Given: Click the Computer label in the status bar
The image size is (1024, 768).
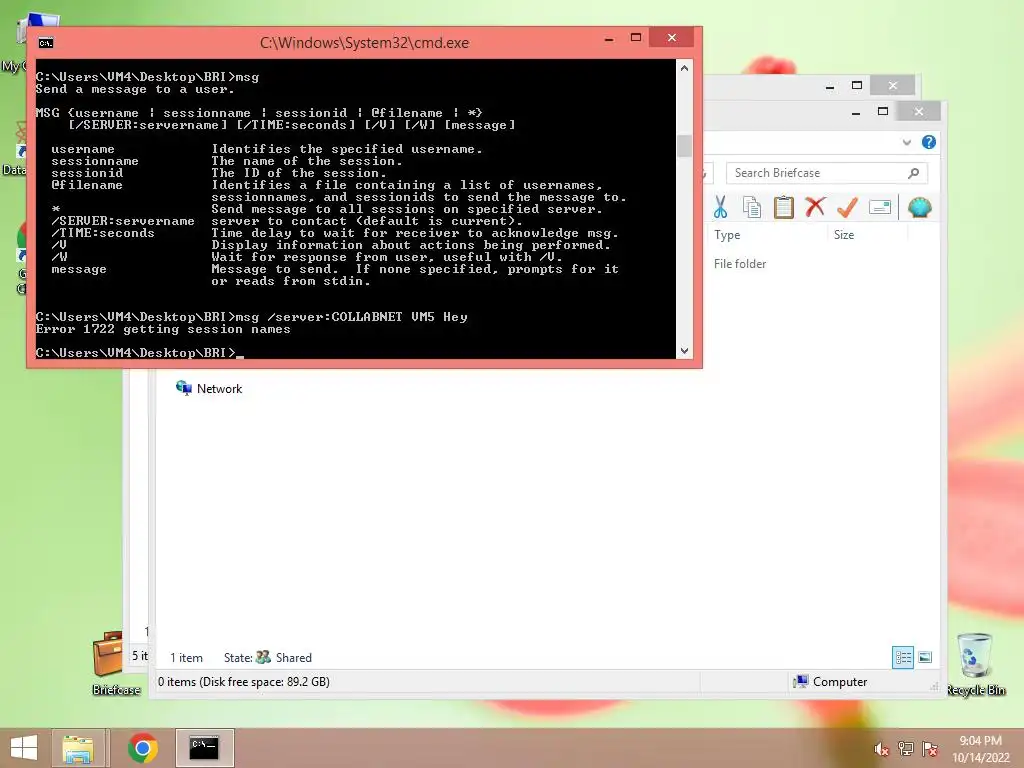Looking at the screenshot, I should coord(840,682).
